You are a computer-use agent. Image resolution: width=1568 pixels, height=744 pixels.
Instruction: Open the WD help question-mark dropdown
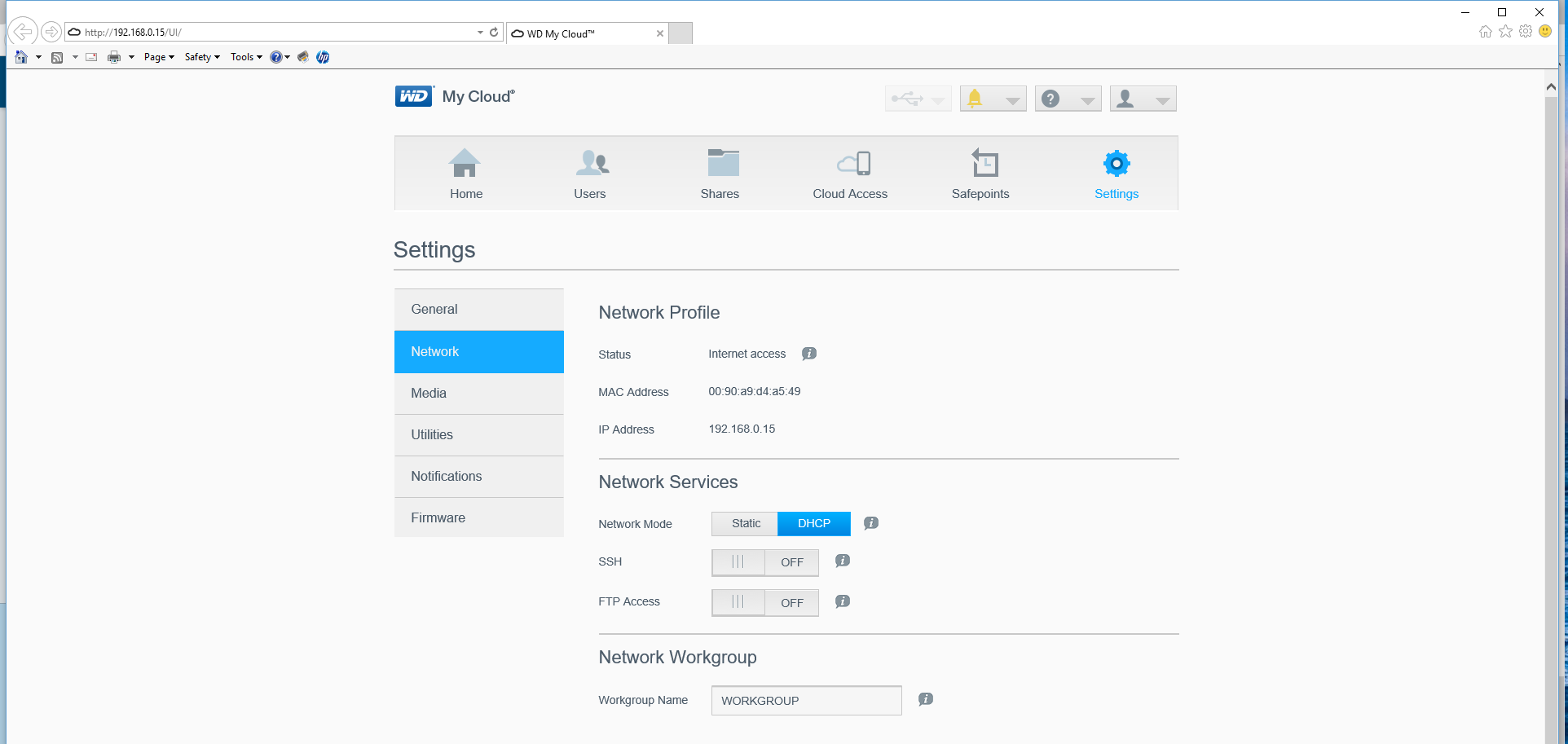click(x=1068, y=99)
